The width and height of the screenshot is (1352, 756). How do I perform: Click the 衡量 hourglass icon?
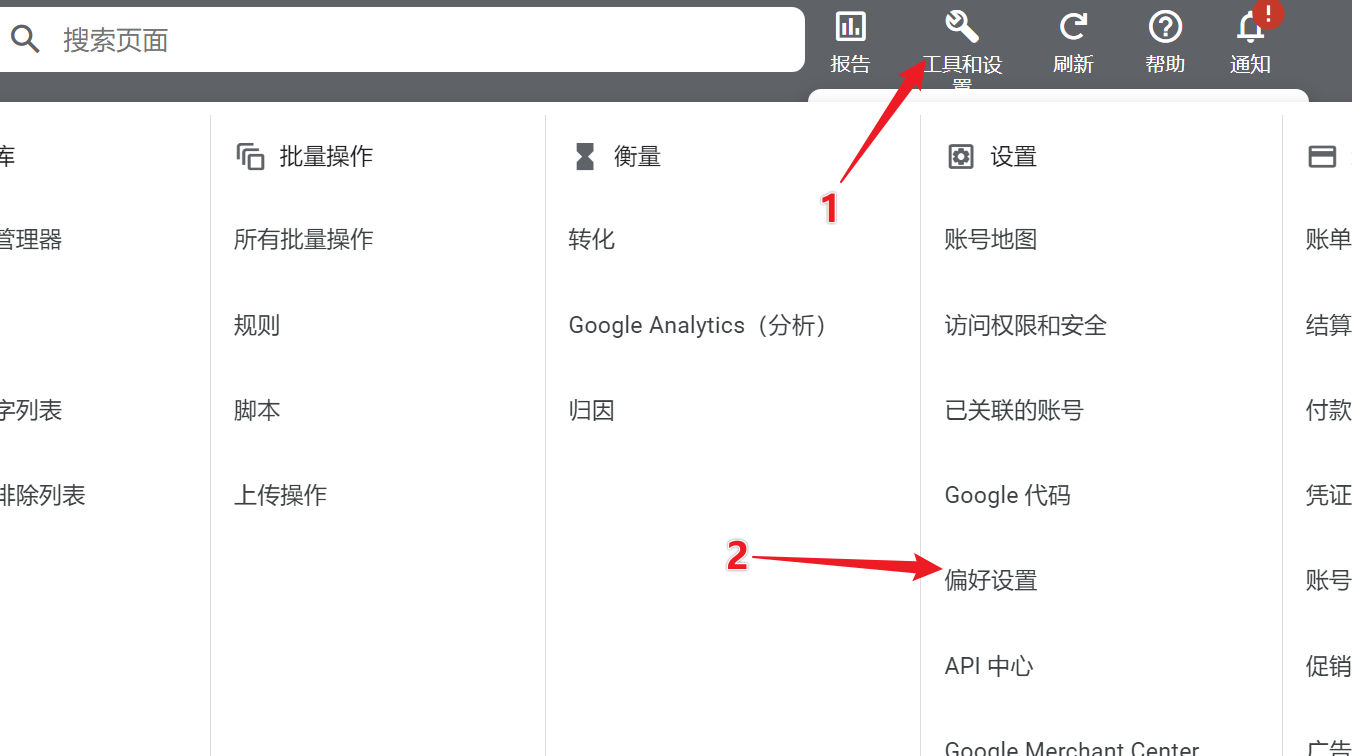click(585, 157)
